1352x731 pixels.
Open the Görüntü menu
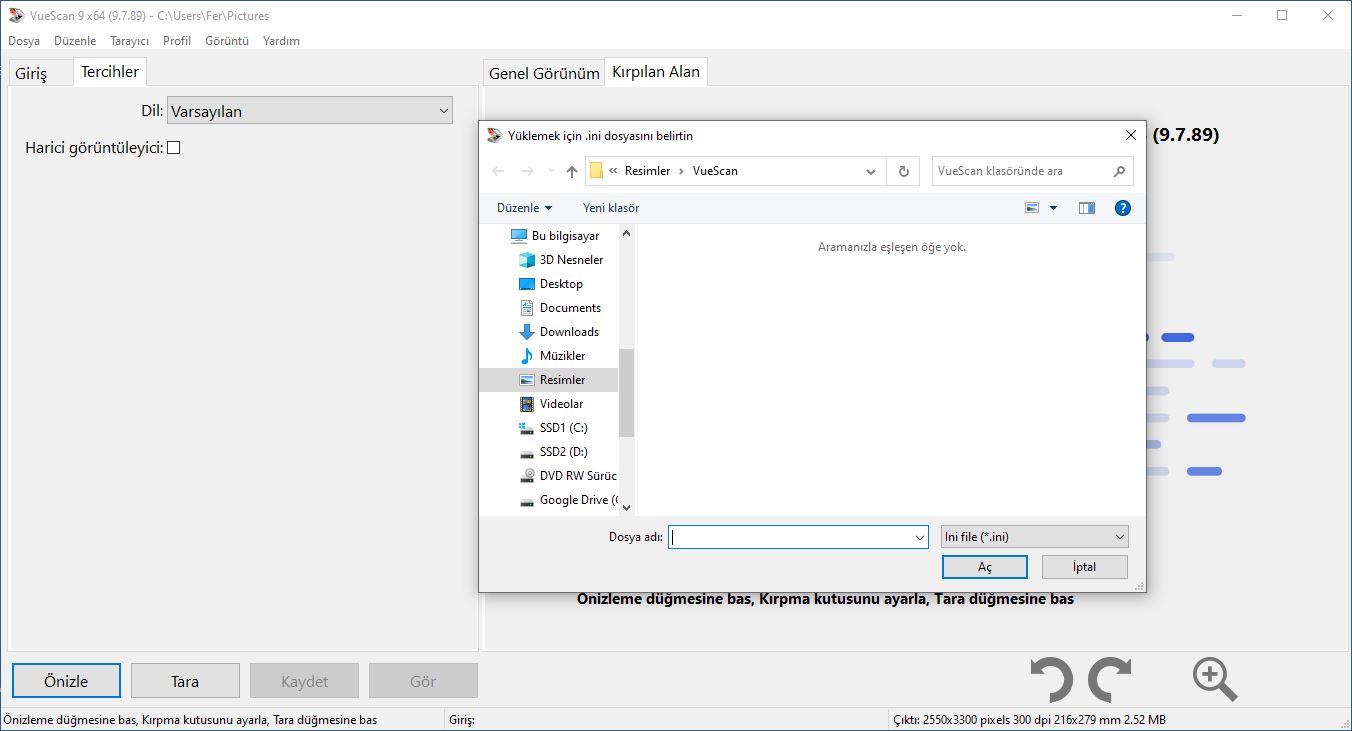click(227, 41)
